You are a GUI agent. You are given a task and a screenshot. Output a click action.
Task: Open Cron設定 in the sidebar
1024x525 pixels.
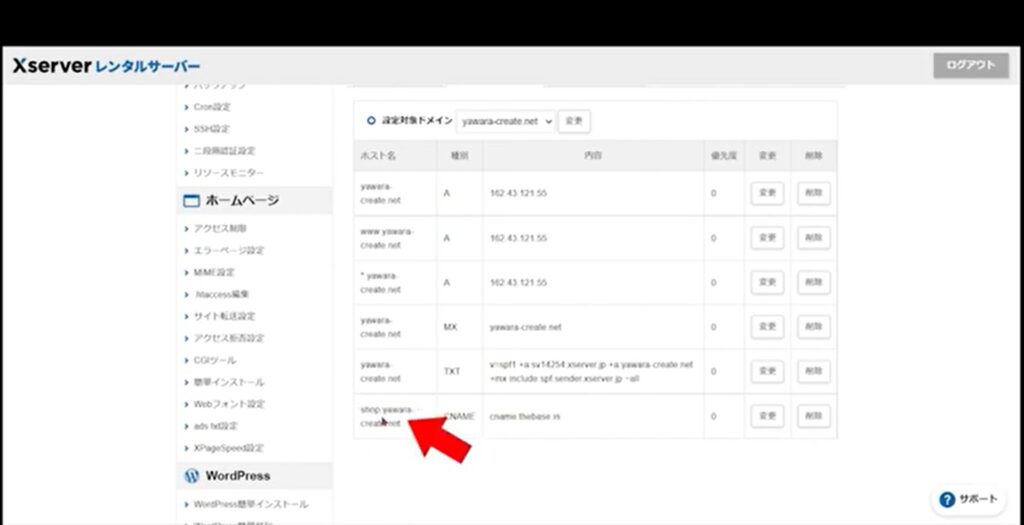click(212, 107)
